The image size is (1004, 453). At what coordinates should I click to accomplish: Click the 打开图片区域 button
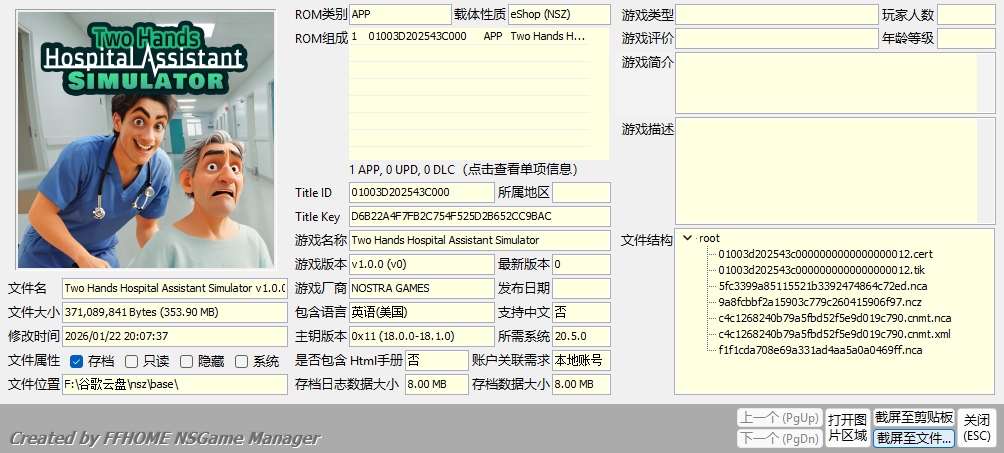(847, 427)
